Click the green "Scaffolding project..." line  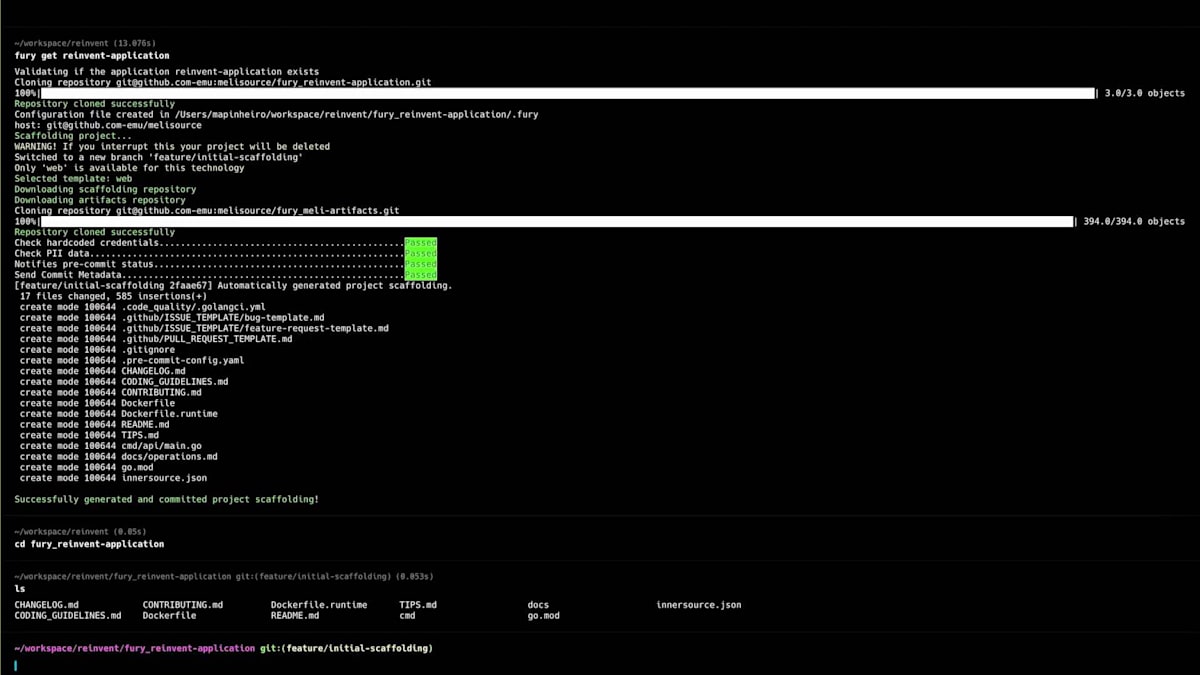[73, 136]
